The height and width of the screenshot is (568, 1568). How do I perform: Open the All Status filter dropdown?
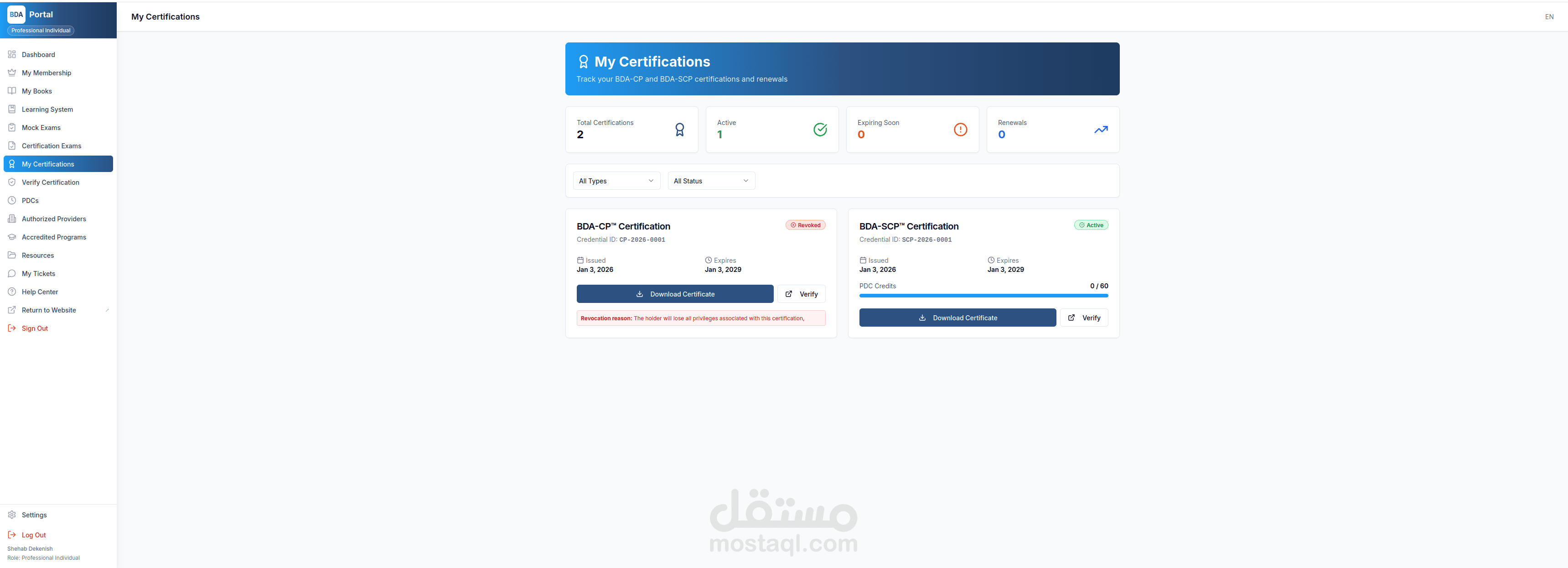[711, 181]
